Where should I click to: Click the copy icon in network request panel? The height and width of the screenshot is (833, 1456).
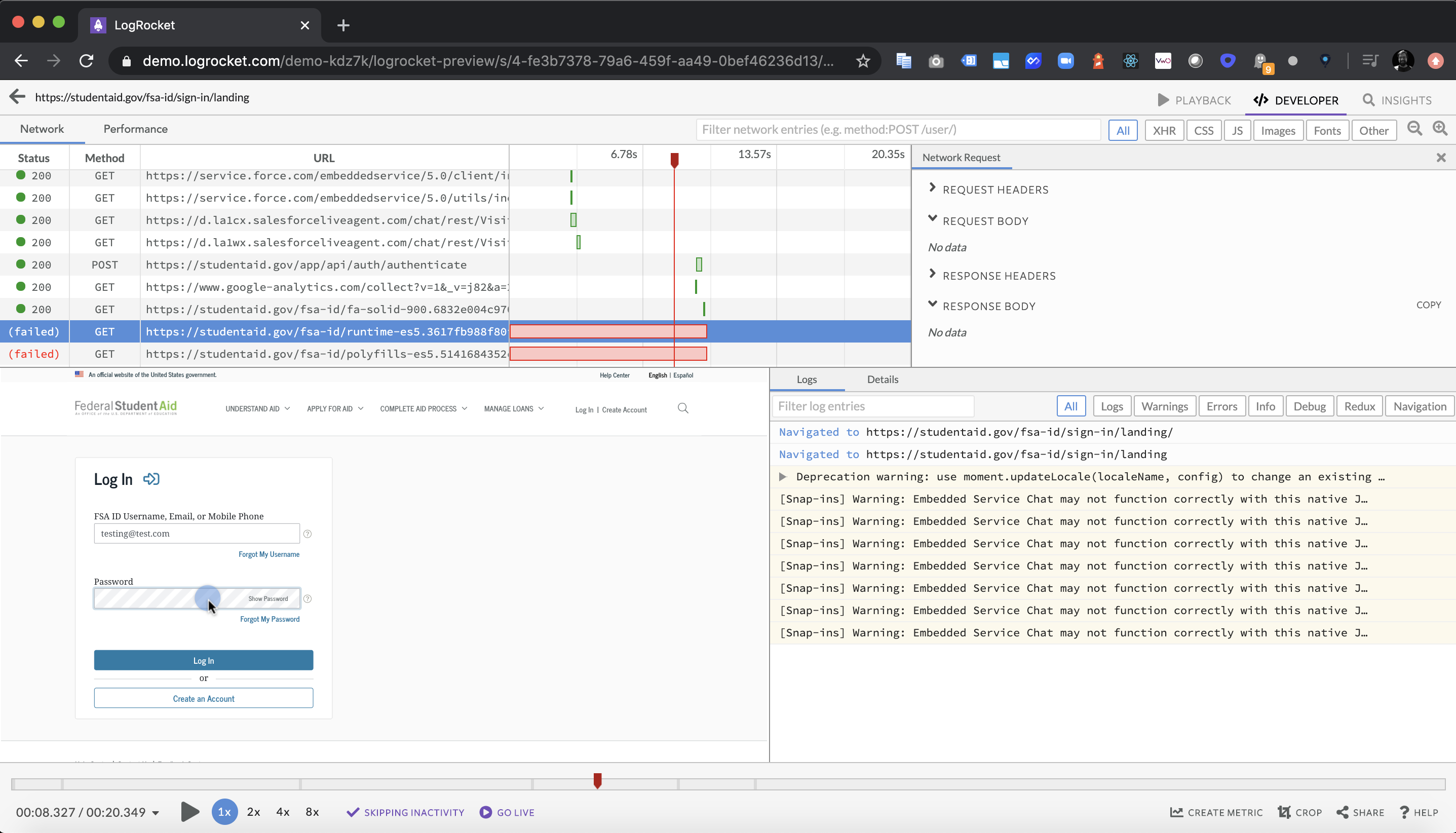pos(1428,305)
